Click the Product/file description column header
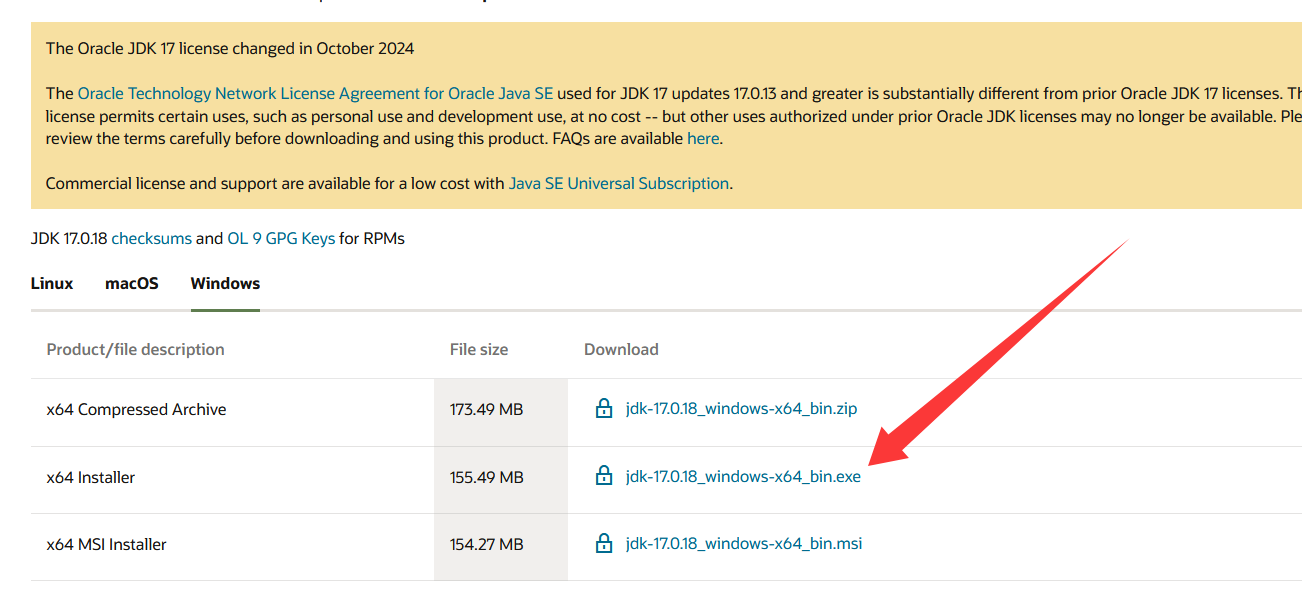Image resolution: width=1302 pixels, height=598 pixels. pos(135,350)
